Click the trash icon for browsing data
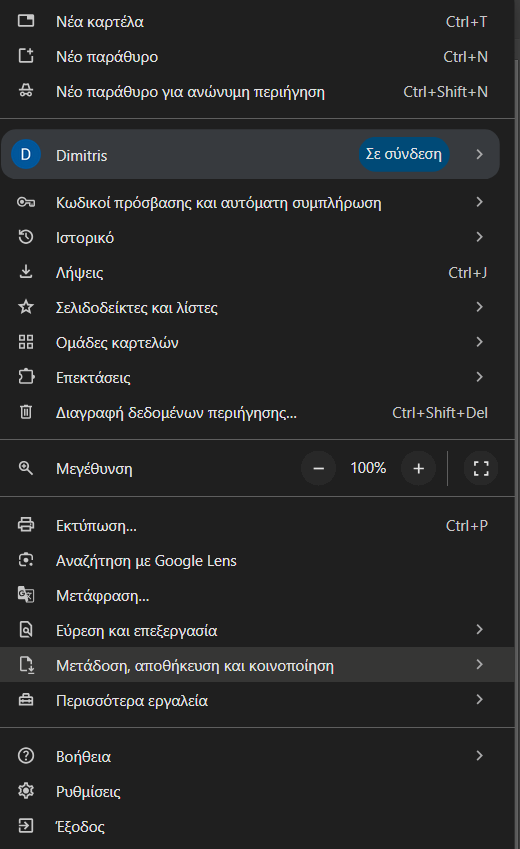 pos(25,412)
